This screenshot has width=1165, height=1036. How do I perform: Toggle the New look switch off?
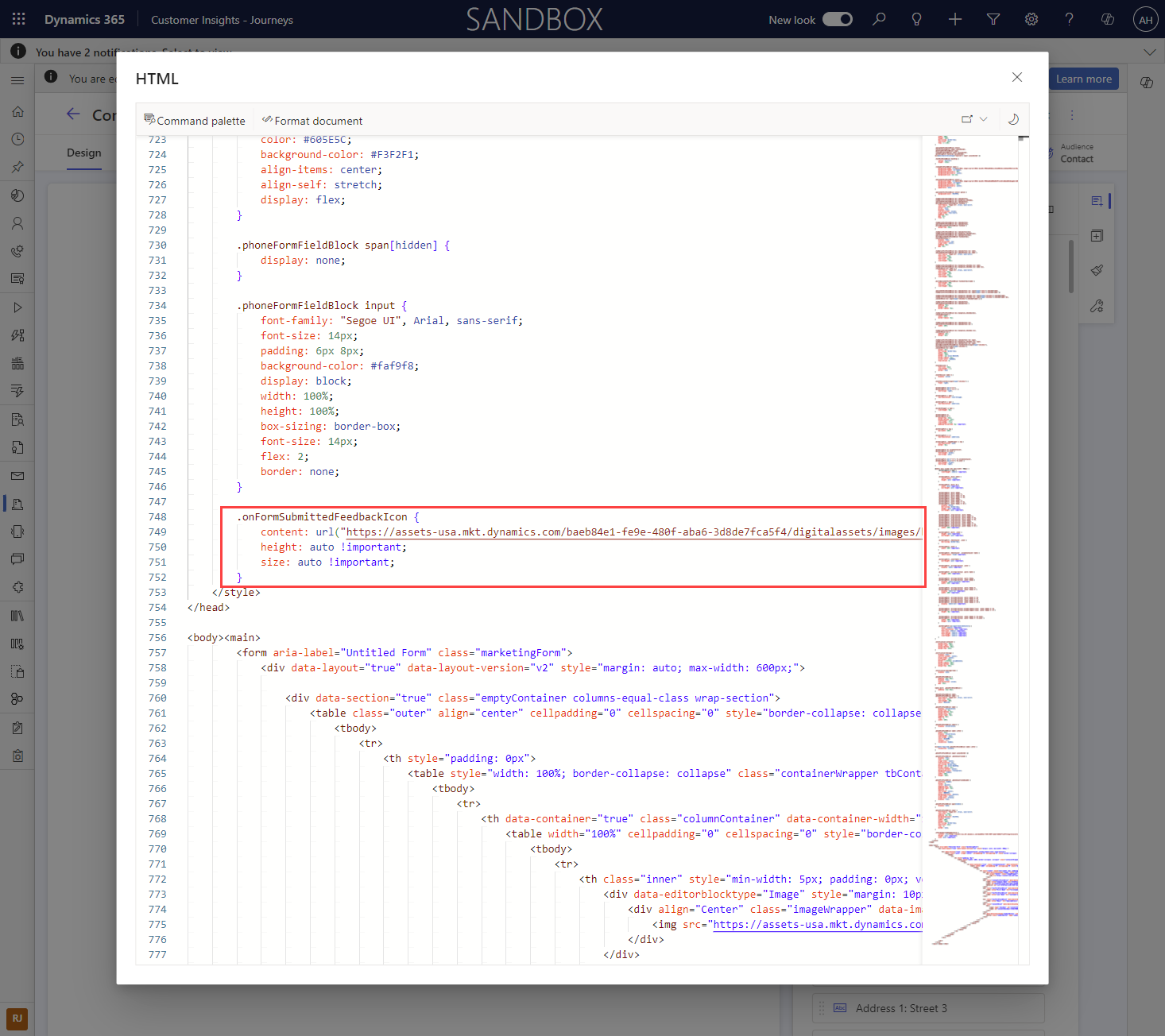click(837, 18)
